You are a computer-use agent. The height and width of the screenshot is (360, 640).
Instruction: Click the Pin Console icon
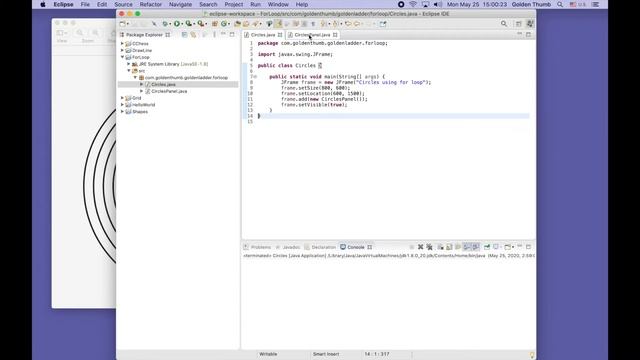pyautogui.click(x=487, y=247)
